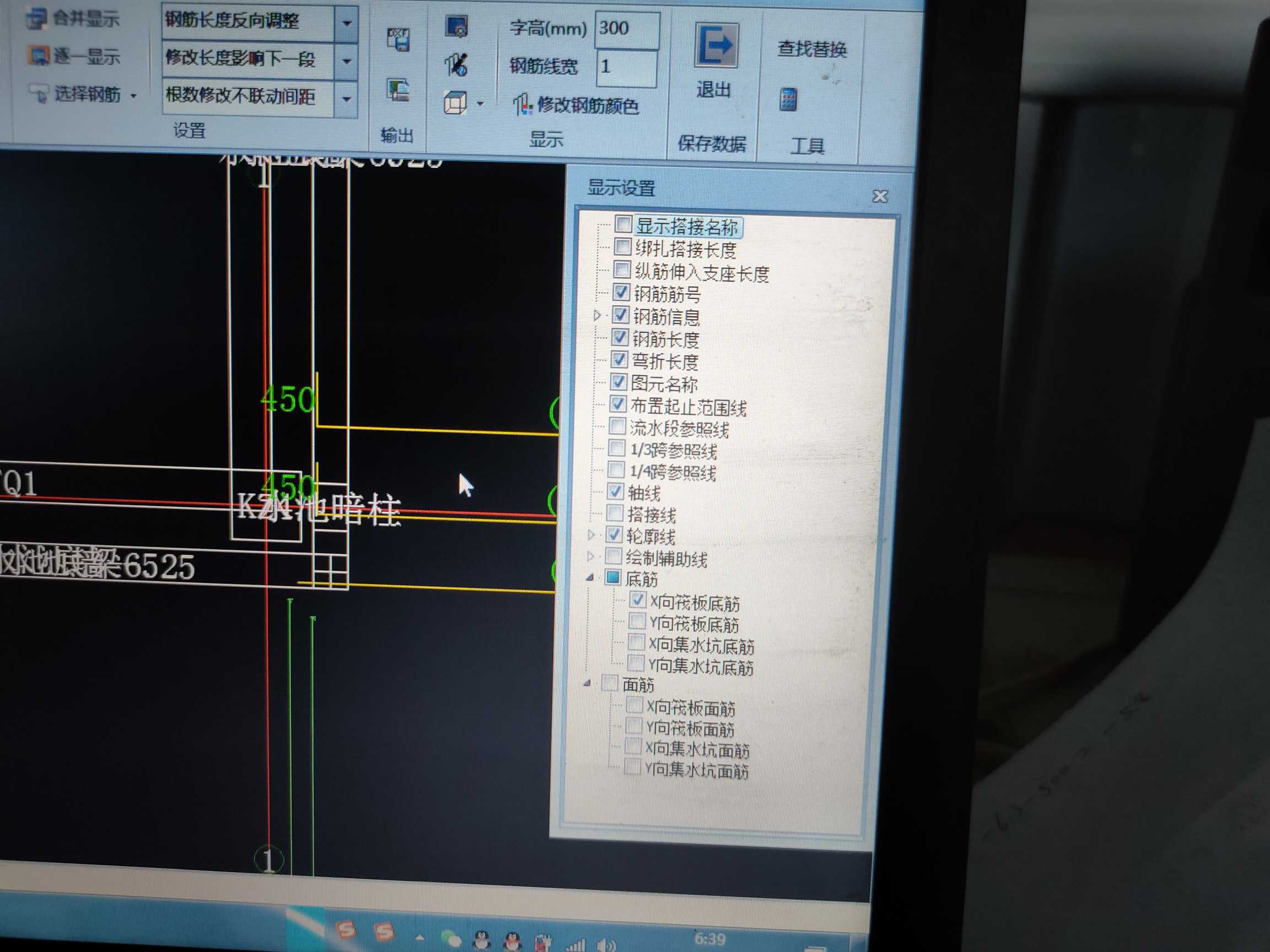This screenshot has height=952, width=1270.
Task: Click the pencil icon in 显示 group
Action: point(456,64)
